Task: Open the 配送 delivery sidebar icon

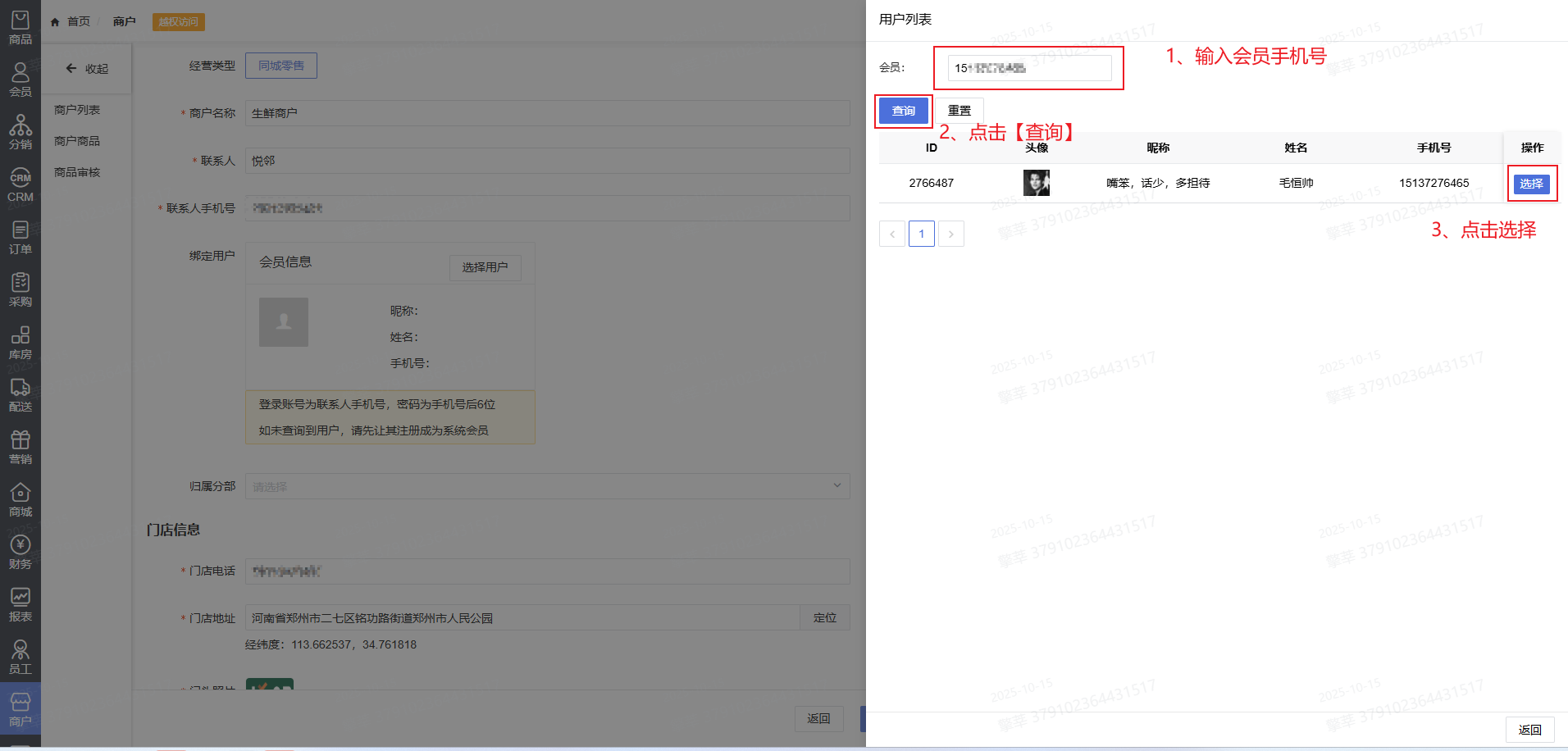Action: tap(21, 394)
